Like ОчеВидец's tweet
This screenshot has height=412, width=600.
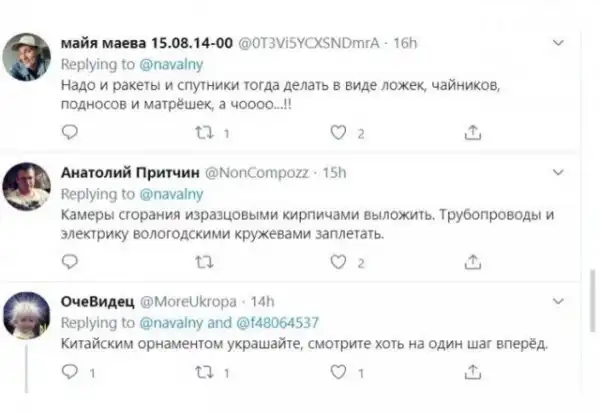click(x=339, y=373)
